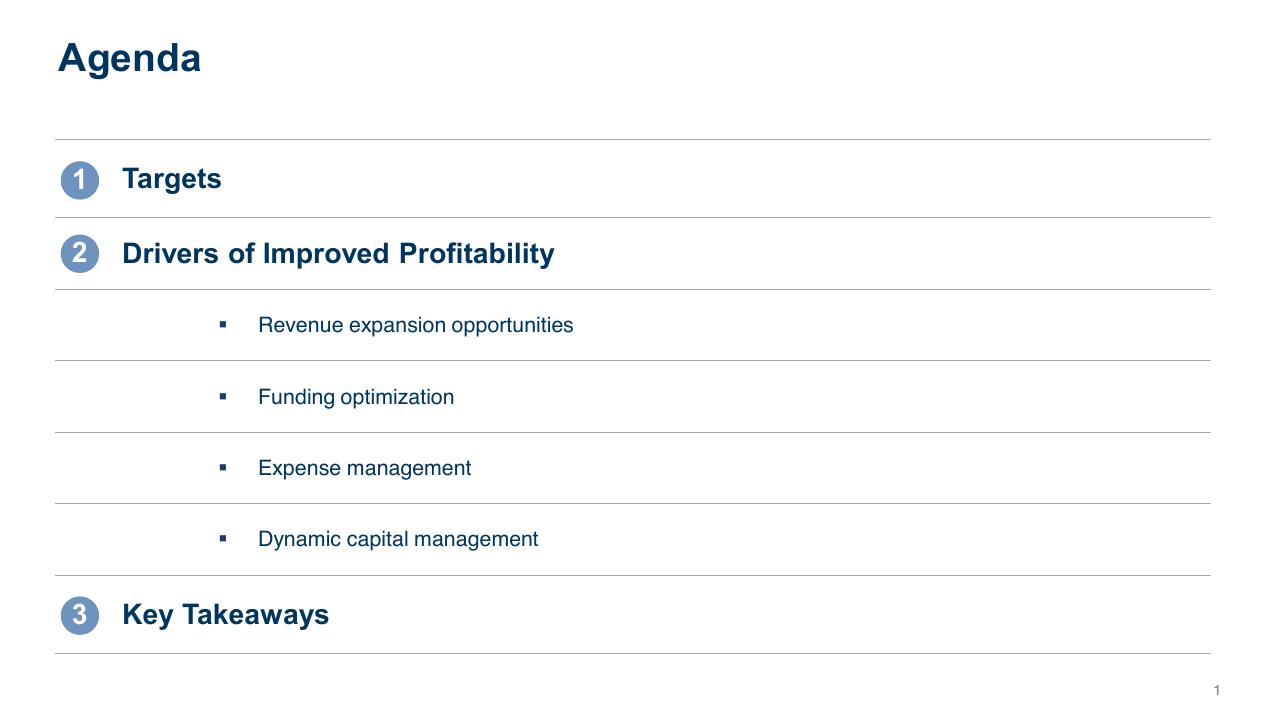This screenshot has width=1280, height=720.
Task: Click bullet beside Revenue expansion opportunities
Action: 223,325
